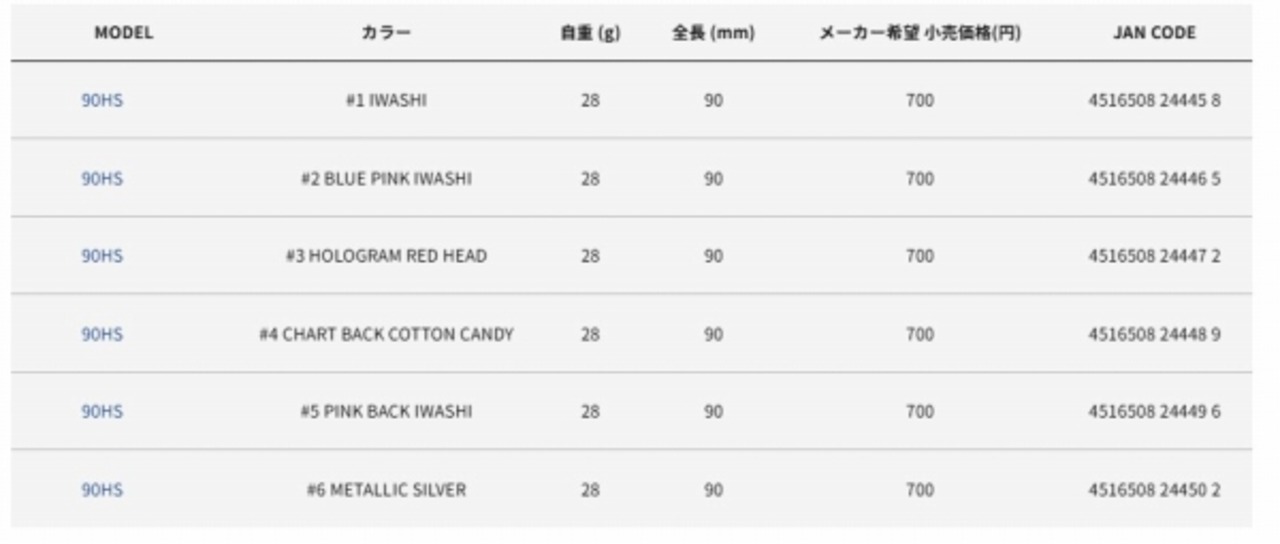This screenshot has width=1280, height=544.
Task: Click JAN code ending 24449 6
Action: [1154, 412]
